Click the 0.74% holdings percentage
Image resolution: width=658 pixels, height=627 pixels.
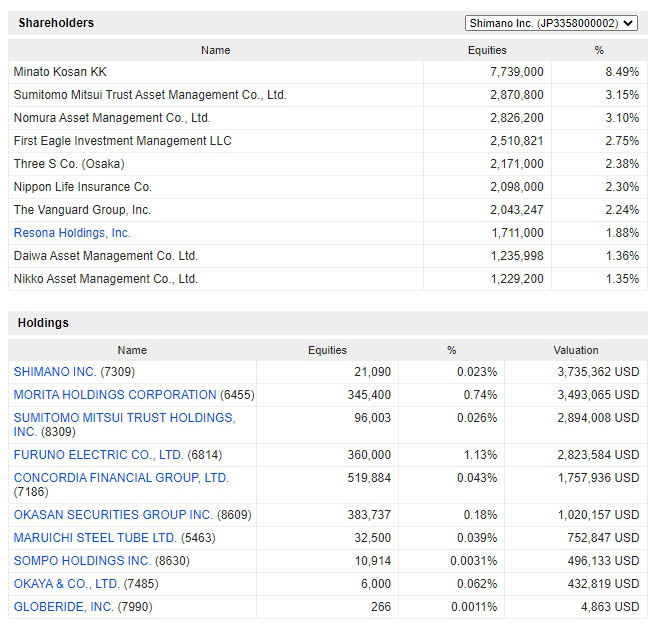480,395
